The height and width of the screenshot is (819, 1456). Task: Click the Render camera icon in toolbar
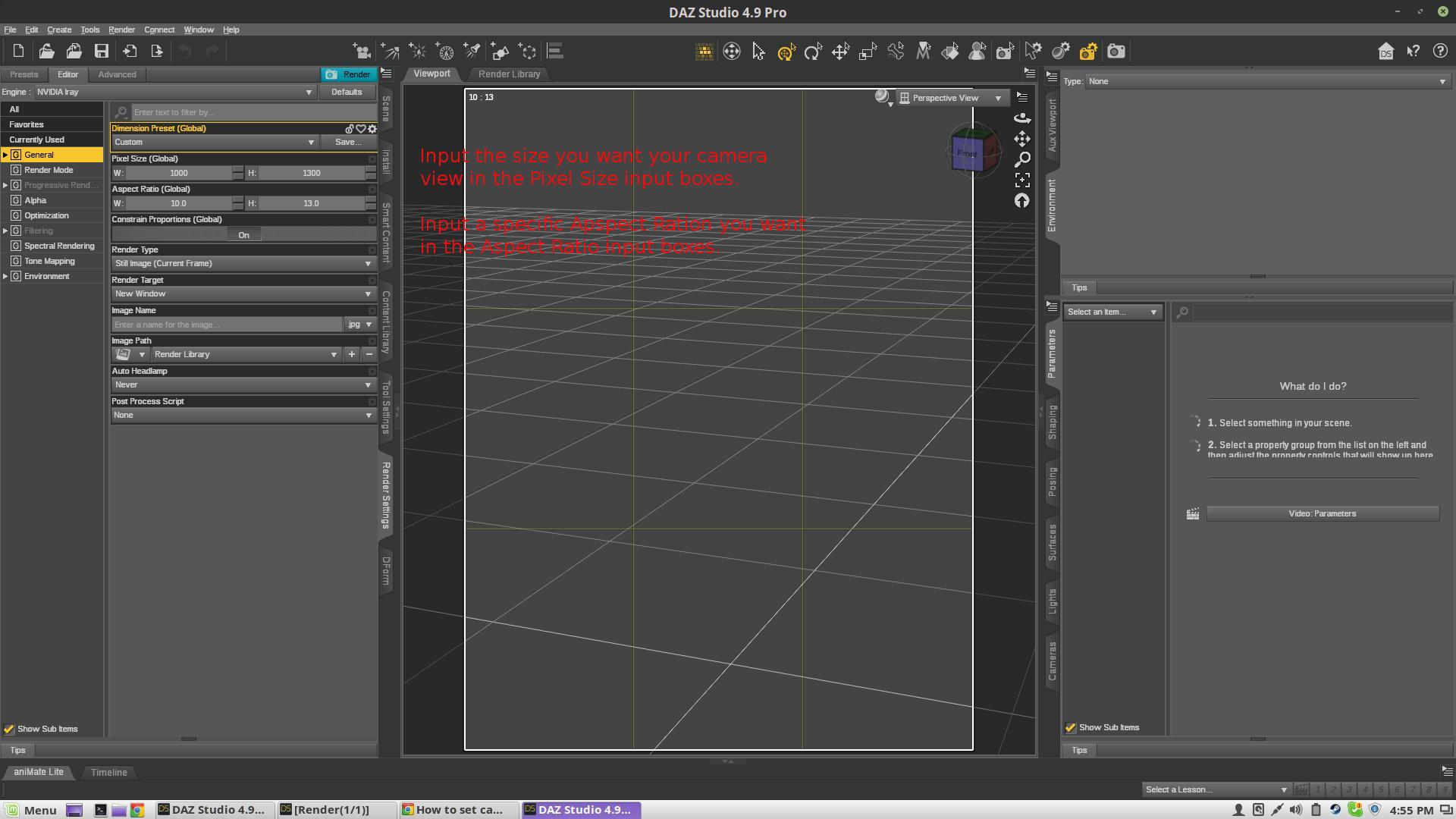[1116, 52]
